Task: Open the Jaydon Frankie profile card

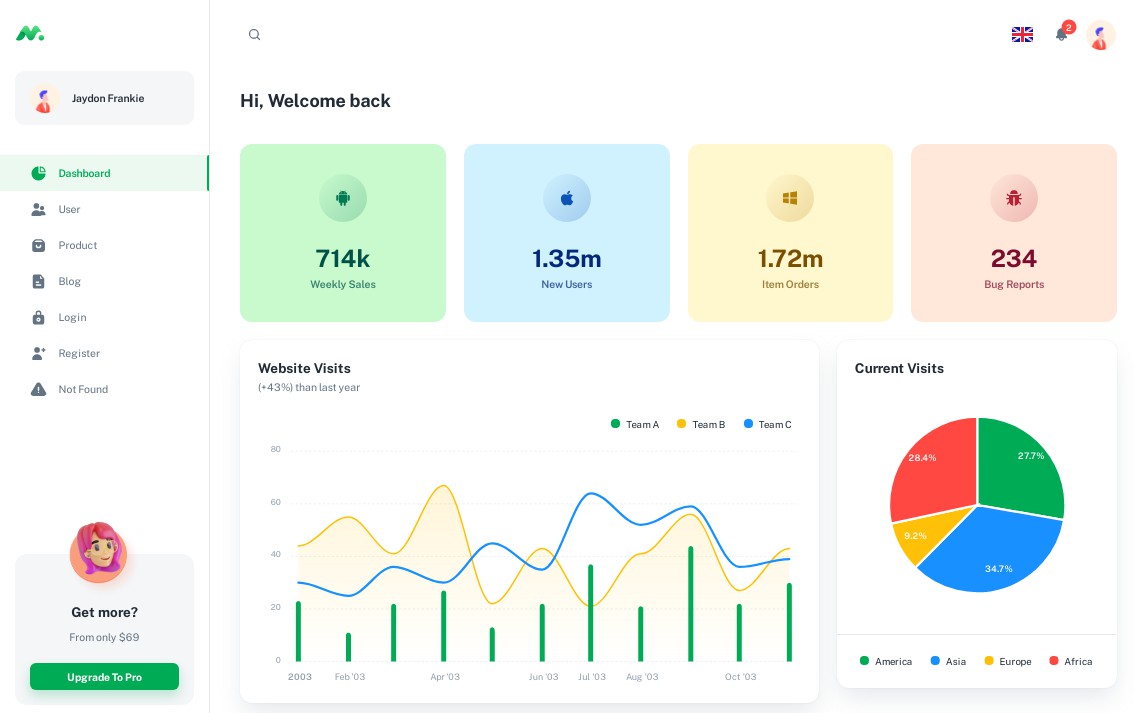Action: (104, 98)
